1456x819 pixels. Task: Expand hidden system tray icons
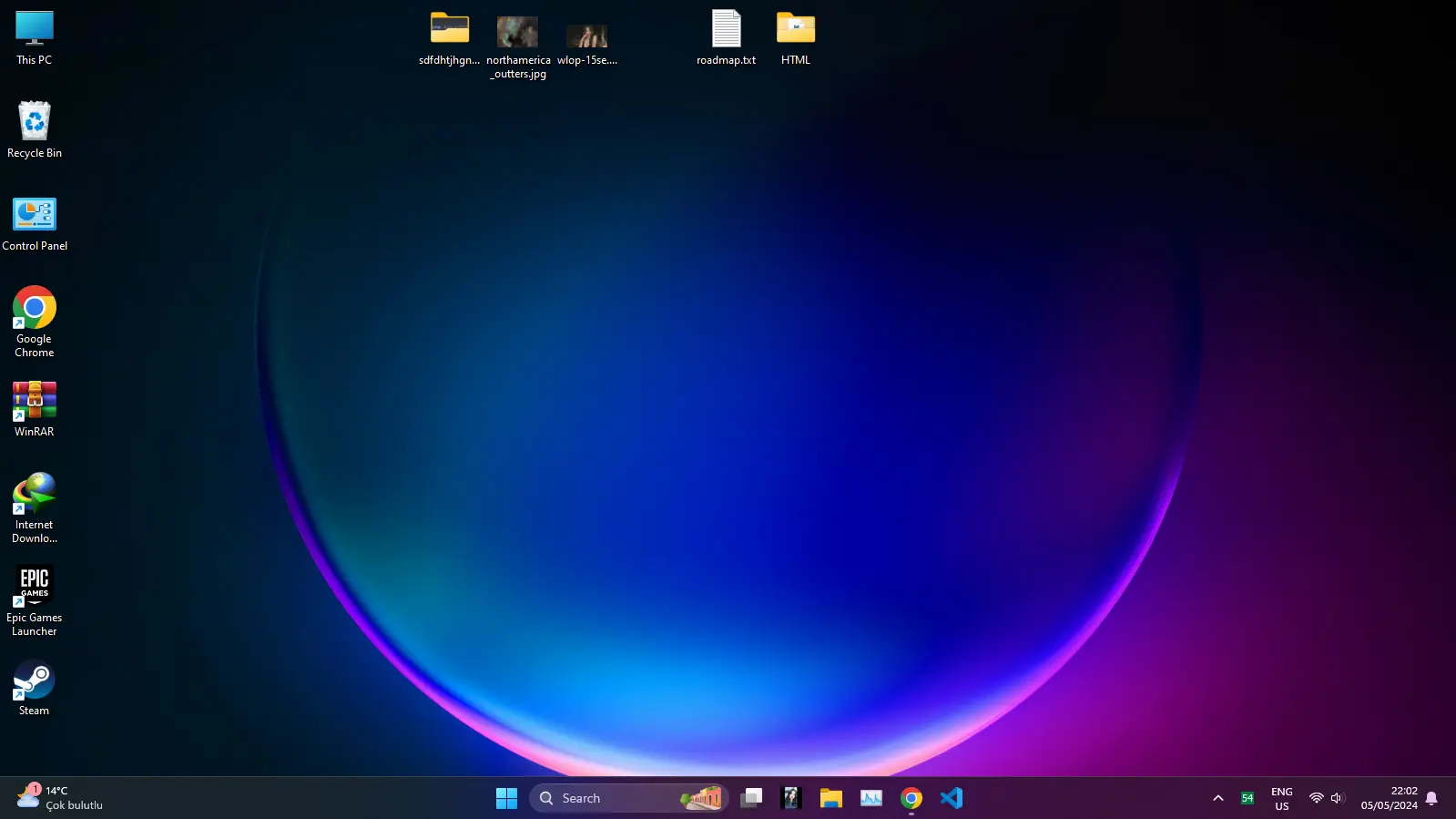1218,798
